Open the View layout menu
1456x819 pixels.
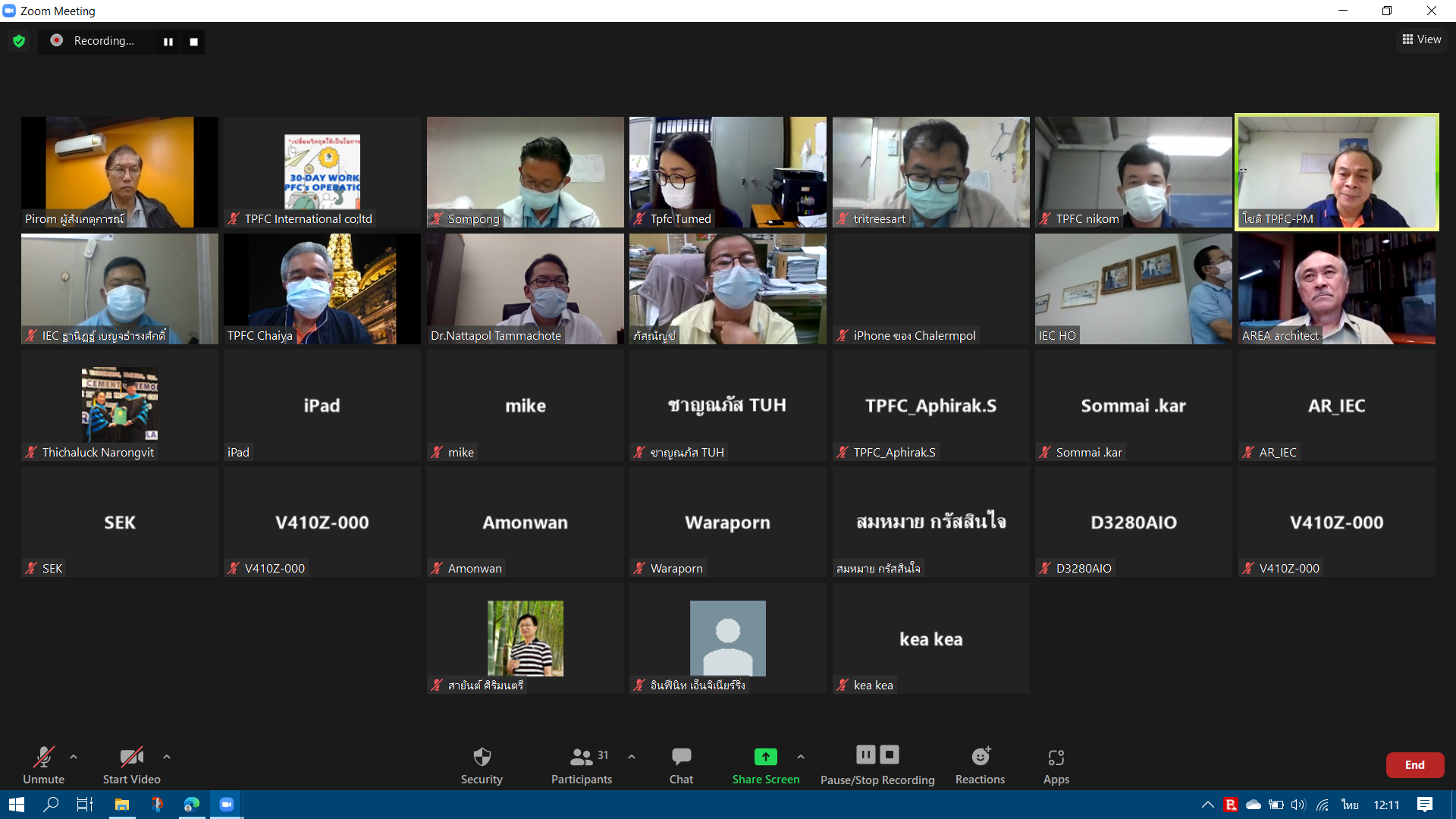(x=1422, y=39)
